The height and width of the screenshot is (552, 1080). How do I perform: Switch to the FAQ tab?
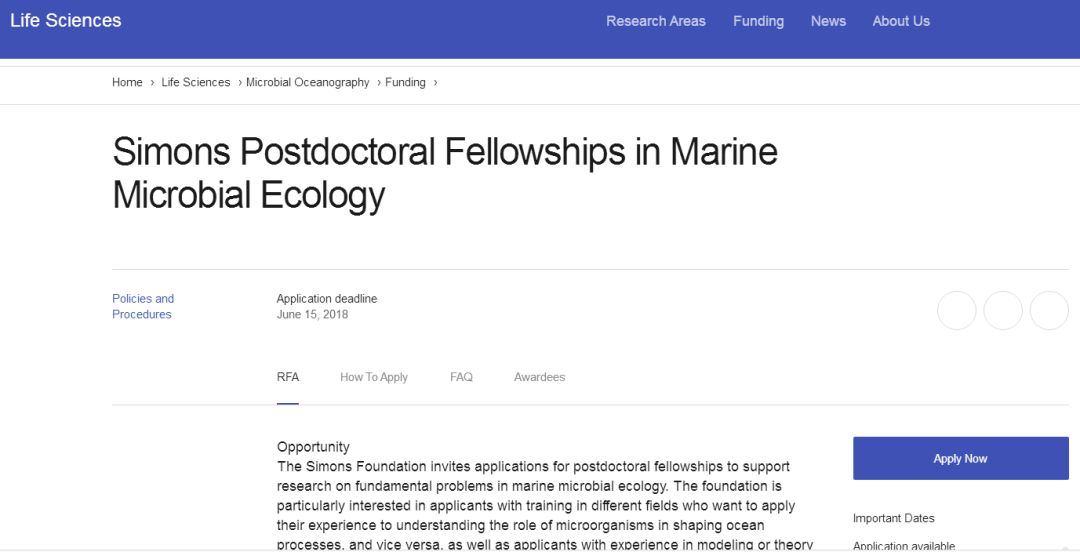coord(461,377)
